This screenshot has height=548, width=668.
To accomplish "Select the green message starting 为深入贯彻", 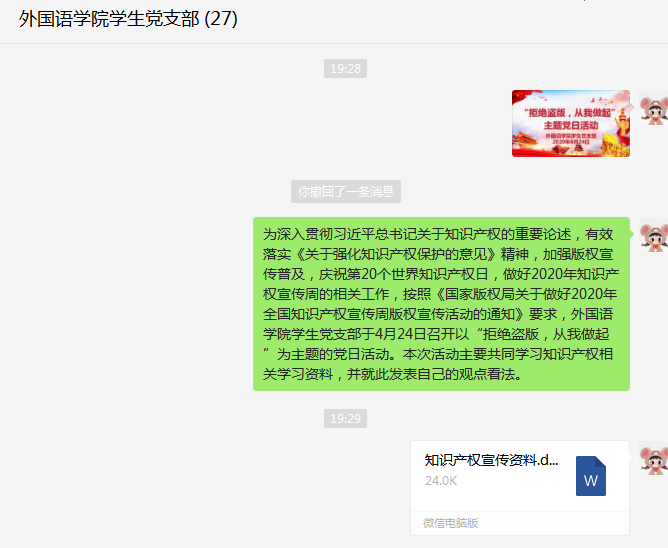I will pyautogui.click(x=441, y=304).
